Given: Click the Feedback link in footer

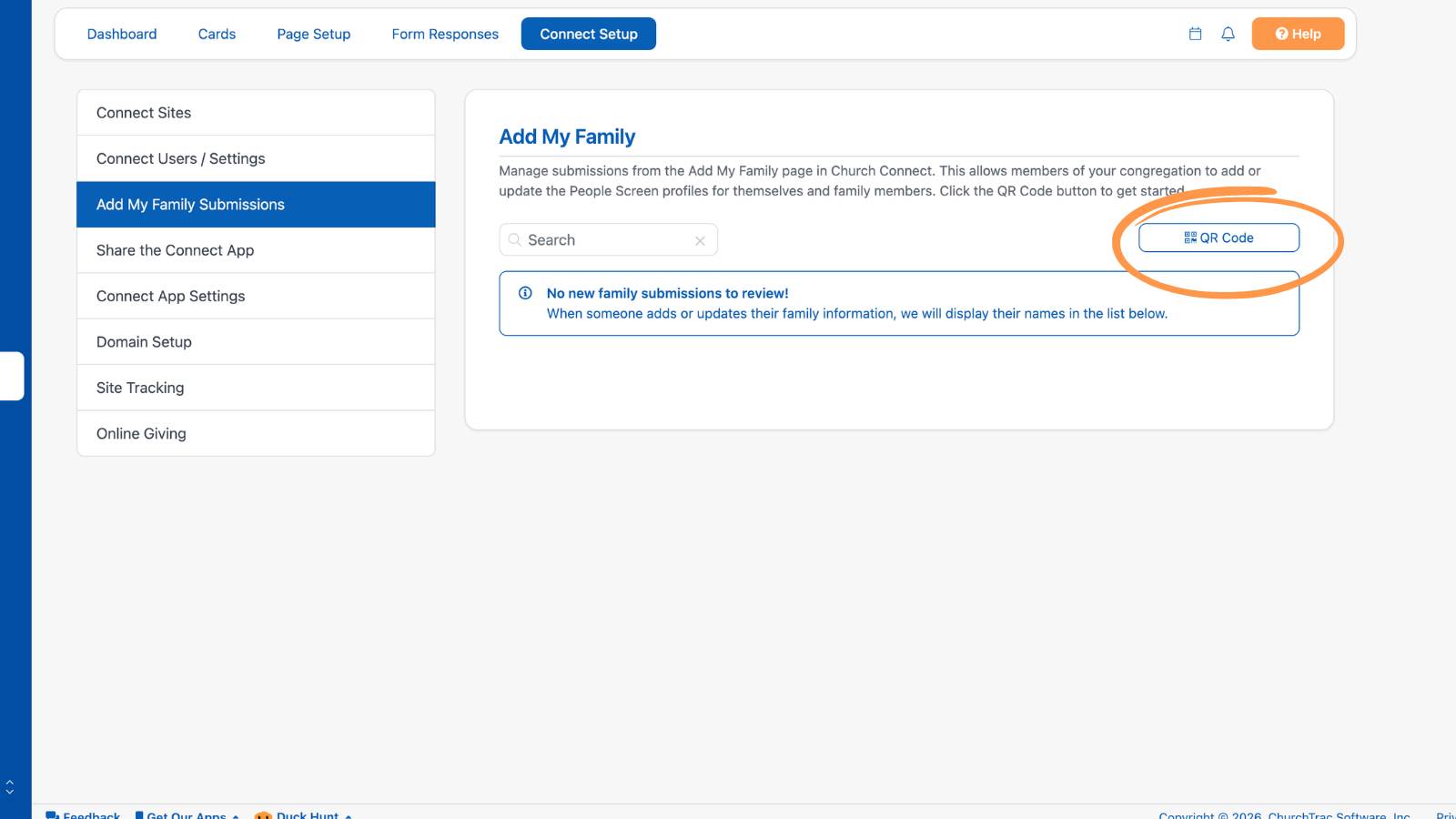Looking at the screenshot, I should [83, 814].
